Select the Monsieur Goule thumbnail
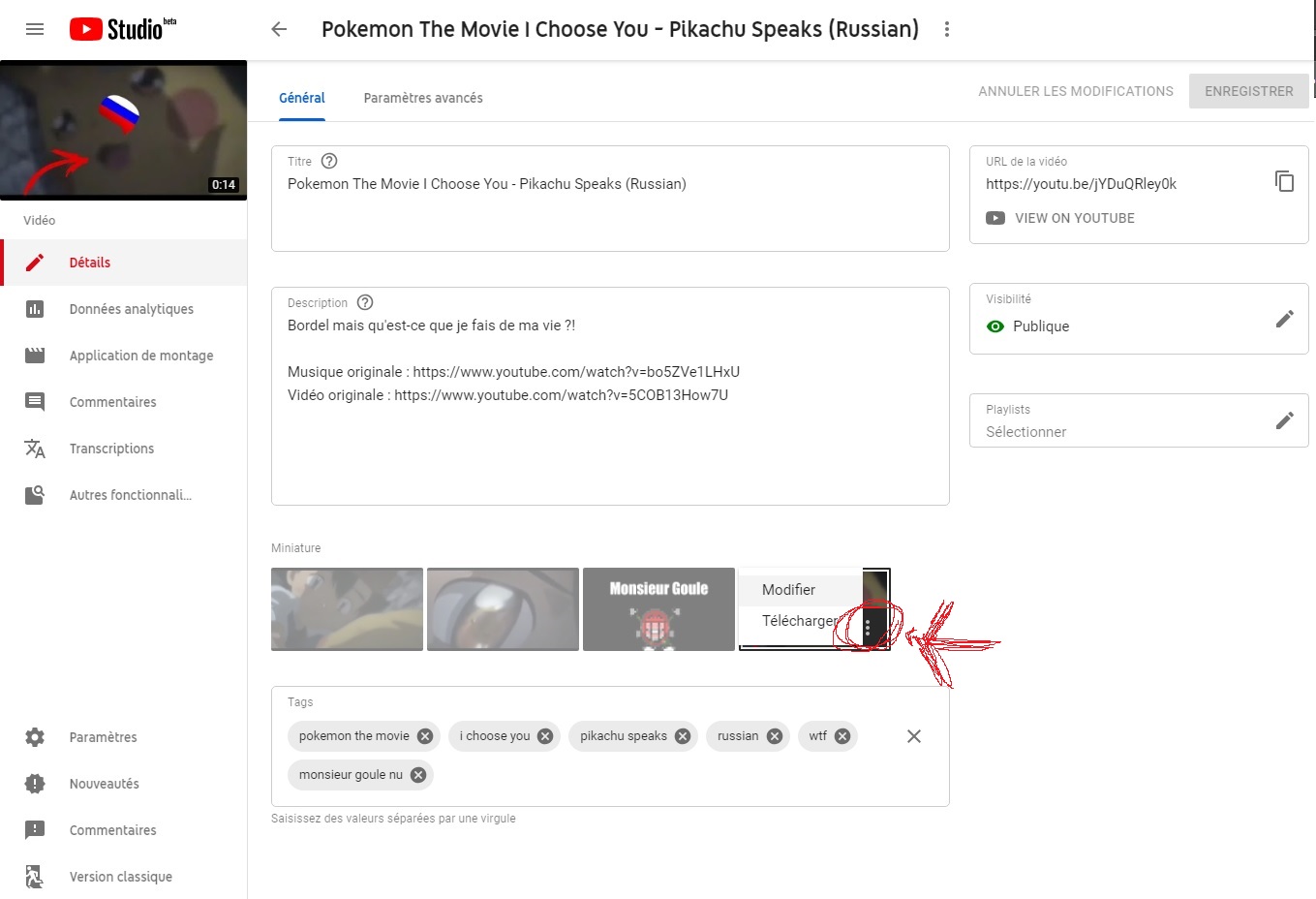The width and height of the screenshot is (1316, 899). (x=658, y=609)
